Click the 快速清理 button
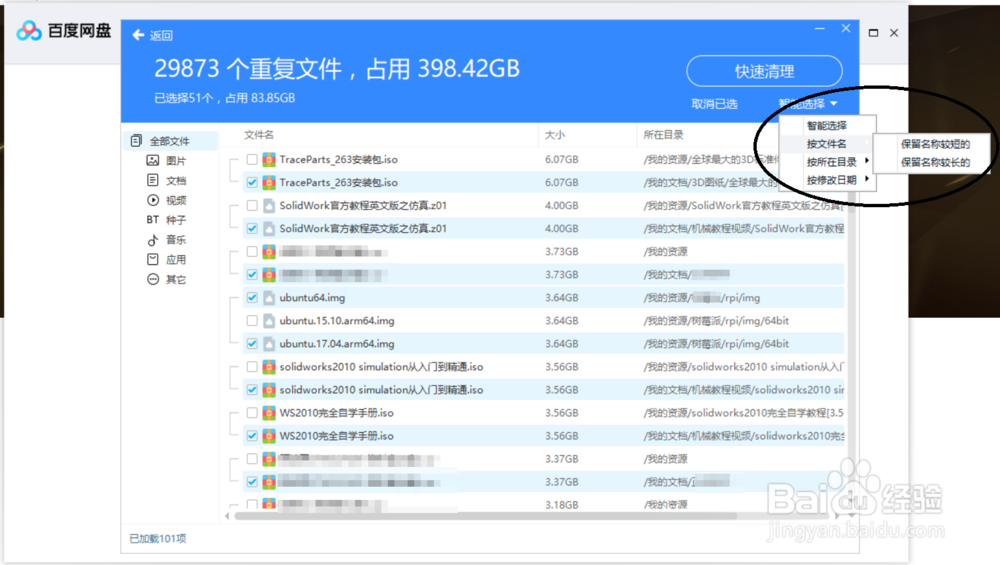 point(764,71)
